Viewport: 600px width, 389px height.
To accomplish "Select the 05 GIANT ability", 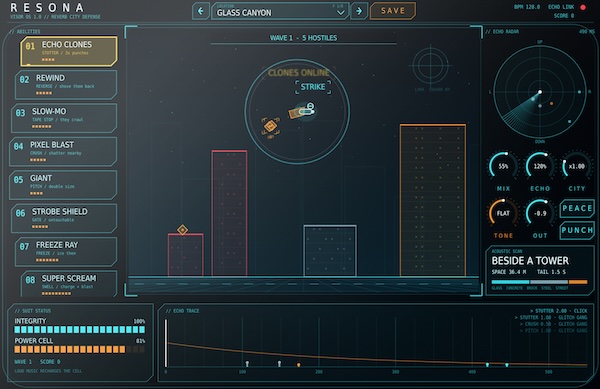I will (x=63, y=185).
